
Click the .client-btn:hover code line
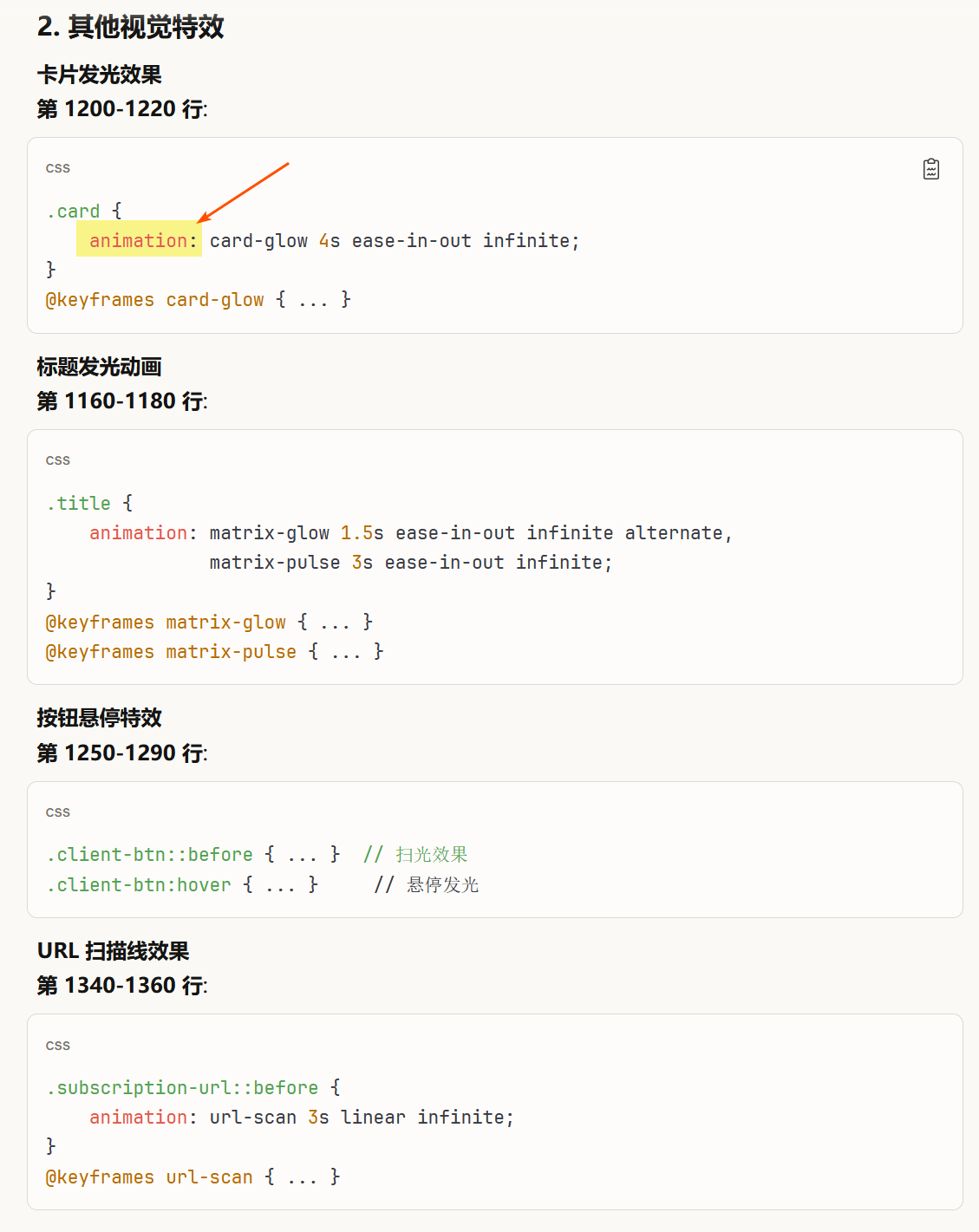[x=182, y=885]
